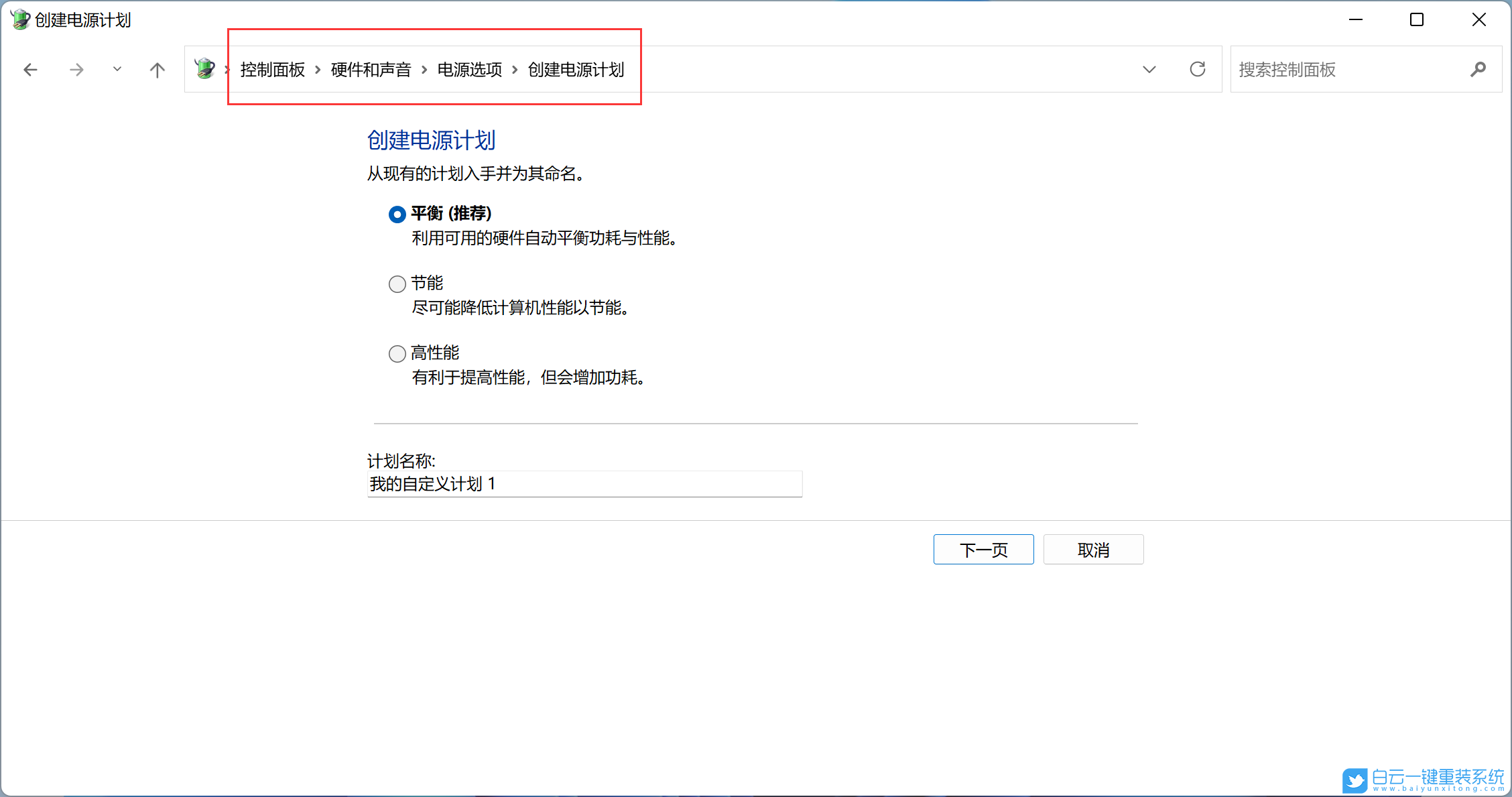Select the 高性能 power plan
Viewport: 1512px width, 797px height.
point(397,353)
